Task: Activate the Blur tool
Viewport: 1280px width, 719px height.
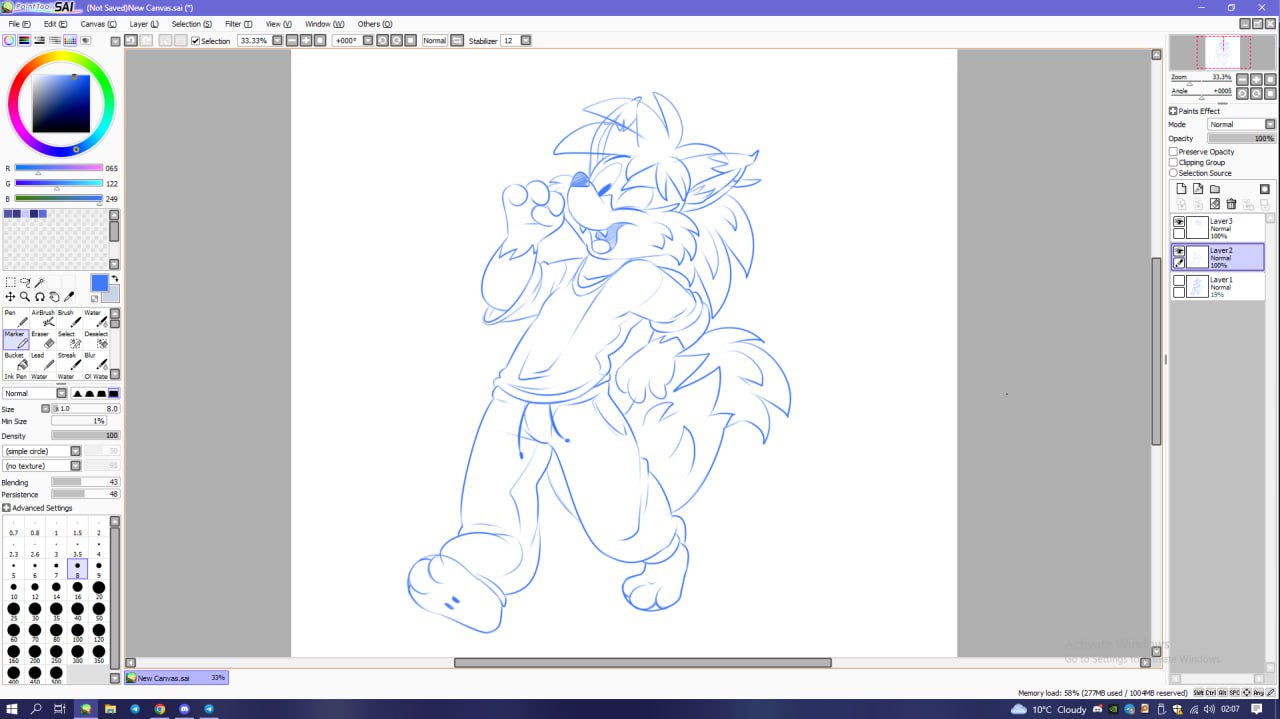Action: click(x=95, y=361)
